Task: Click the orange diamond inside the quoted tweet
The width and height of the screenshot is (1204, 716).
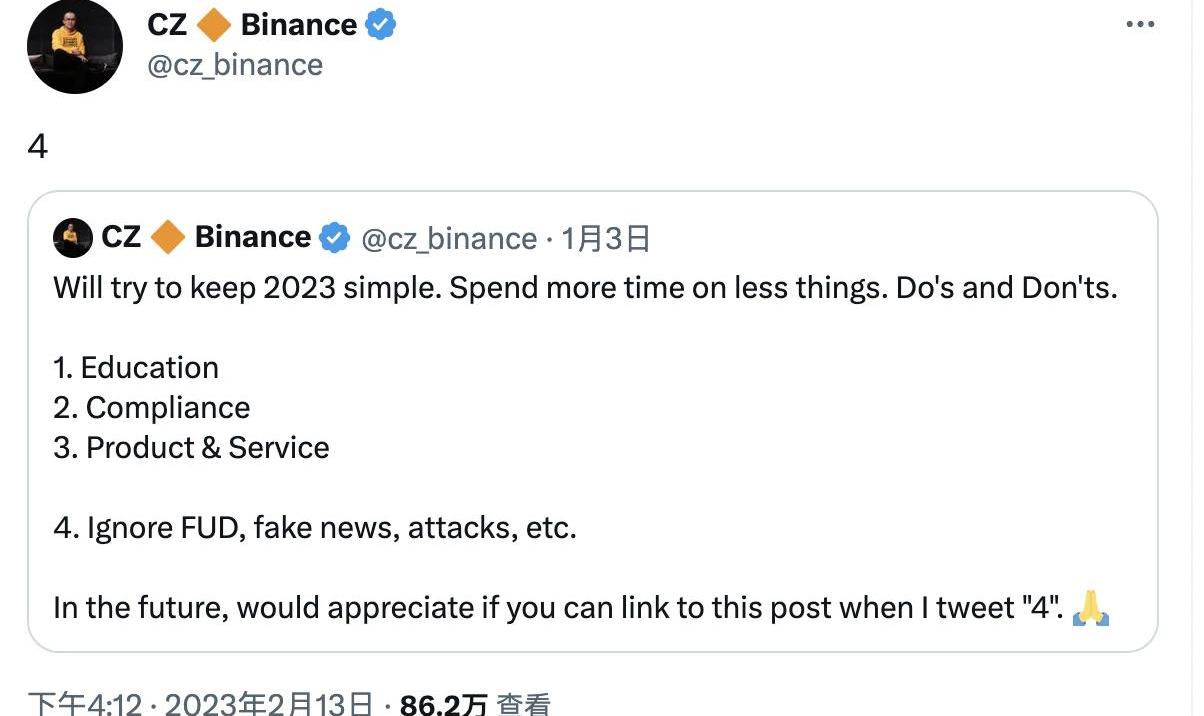Action: [168, 238]
